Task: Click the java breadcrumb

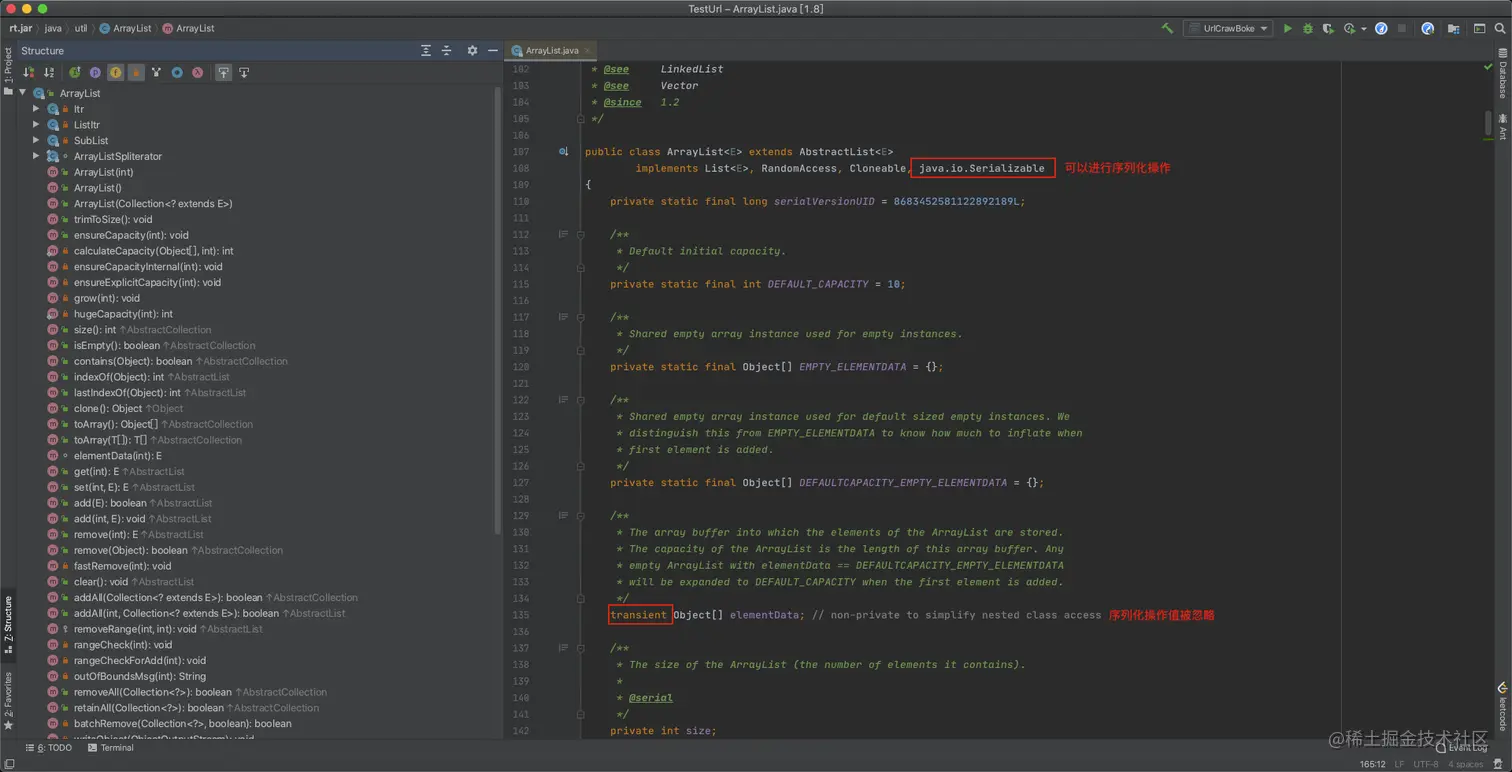Action: point(53,29)
